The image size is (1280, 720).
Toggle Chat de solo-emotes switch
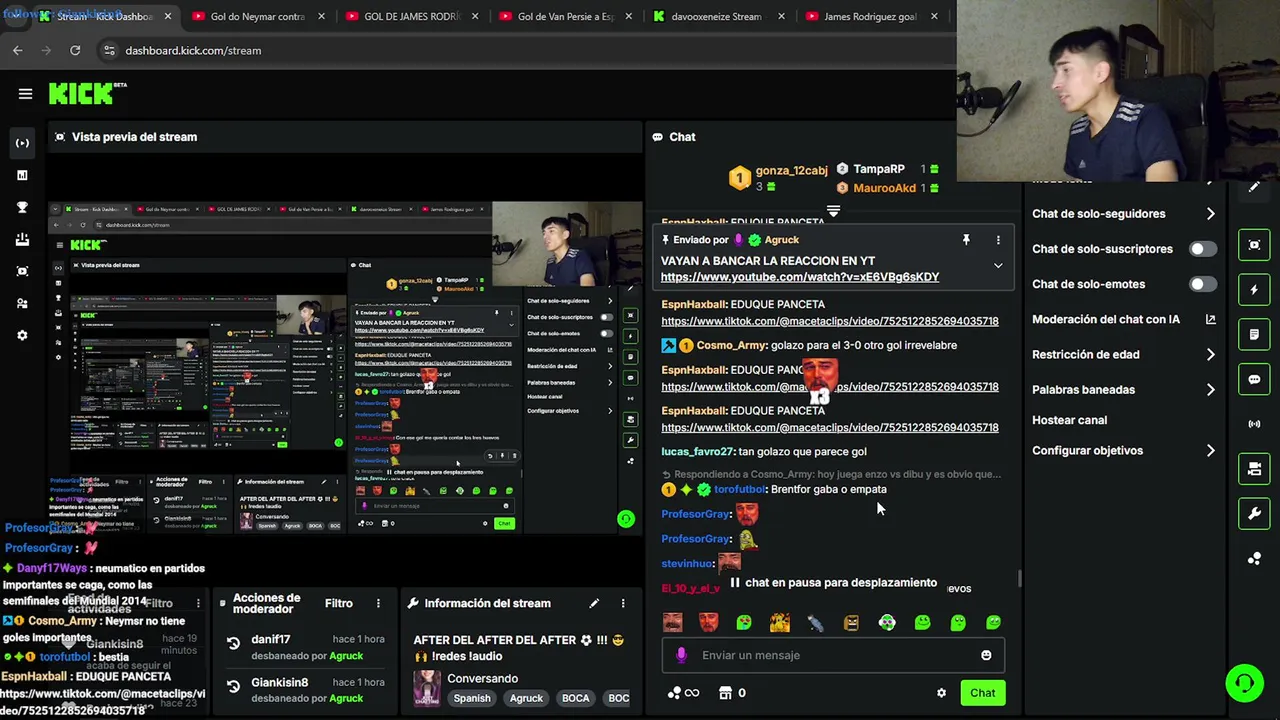1203,284
